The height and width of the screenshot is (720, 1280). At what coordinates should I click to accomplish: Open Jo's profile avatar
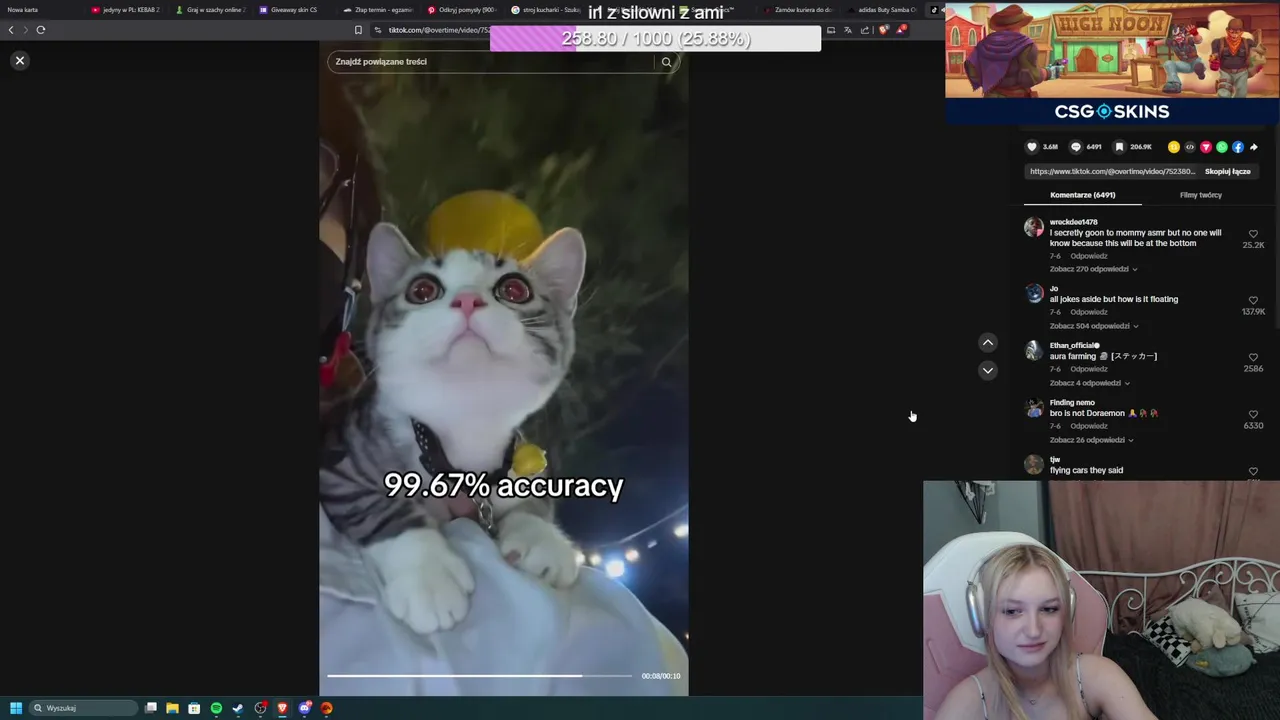pos(1034,293)
